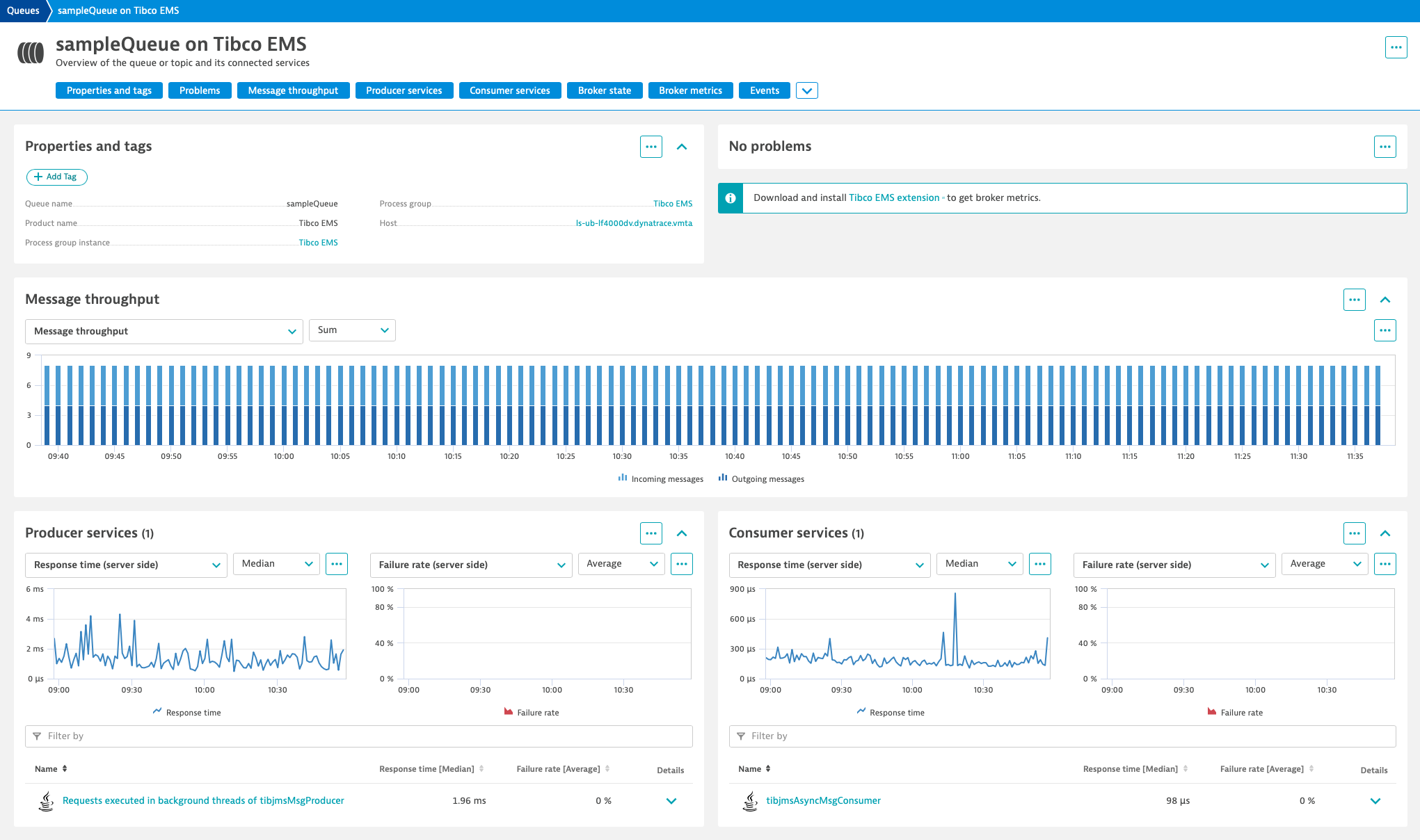Toggle Incoming messages legend series
This screenshot has width=1420, height=840.
660,478
